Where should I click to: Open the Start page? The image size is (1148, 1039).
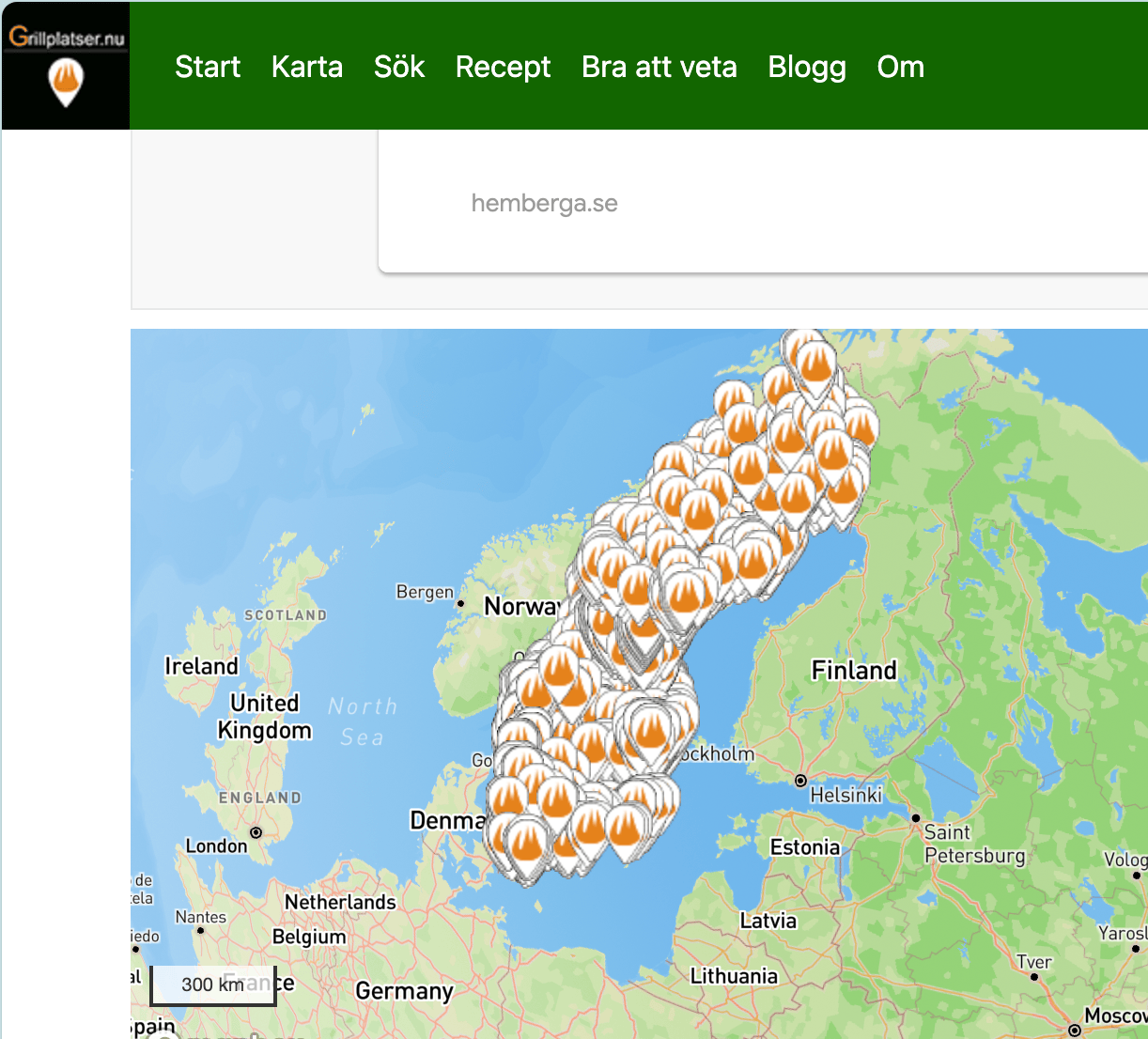tap(208, 67)
